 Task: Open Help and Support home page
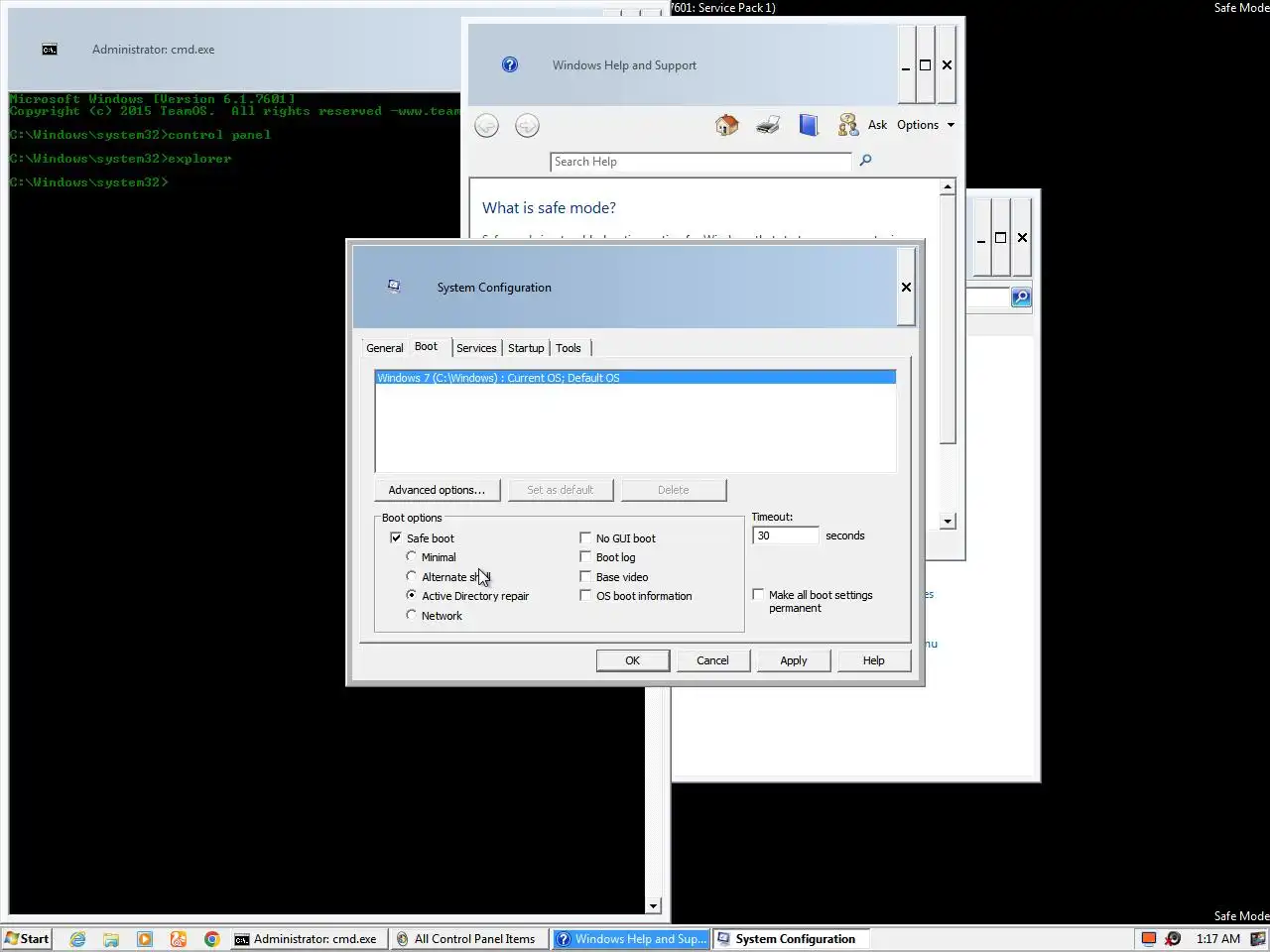pyautogui.click(x=726, y=125)
